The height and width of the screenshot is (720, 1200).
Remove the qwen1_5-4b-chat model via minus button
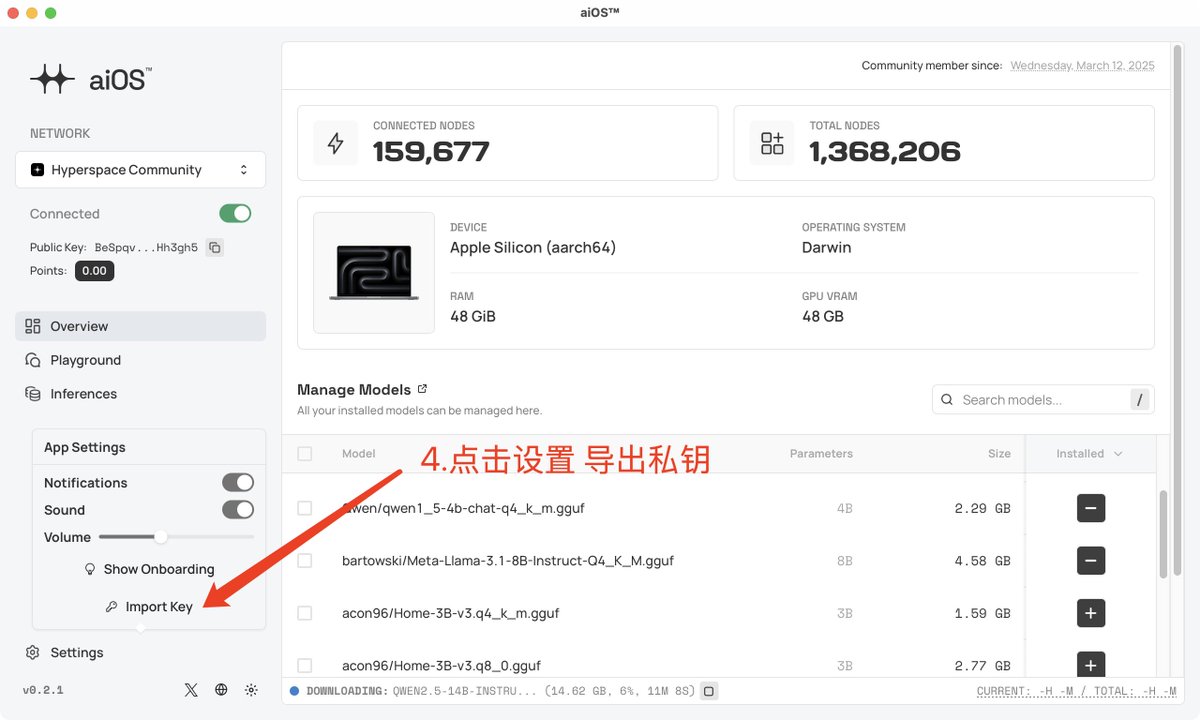point(1091,508)
